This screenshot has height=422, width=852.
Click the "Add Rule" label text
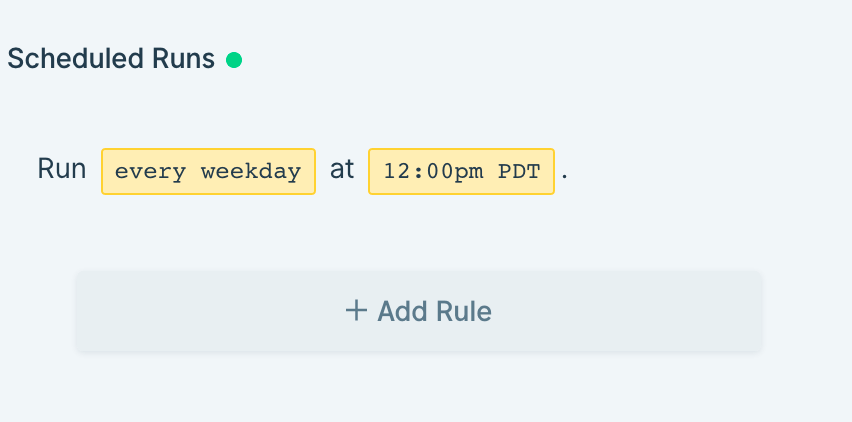pos(434,311)
